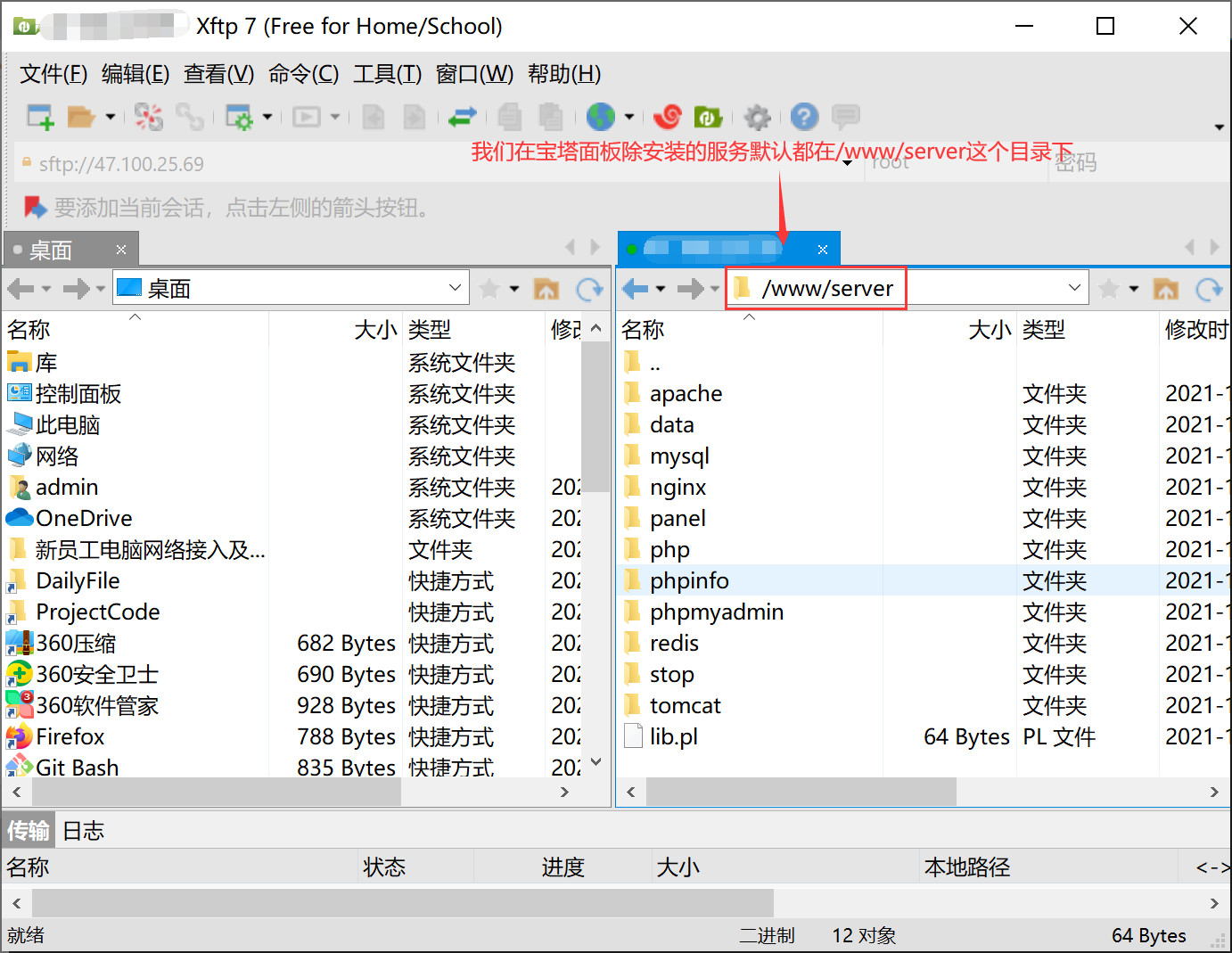Expand the local 桌面 path dropdown

click(x=455, y=288)
